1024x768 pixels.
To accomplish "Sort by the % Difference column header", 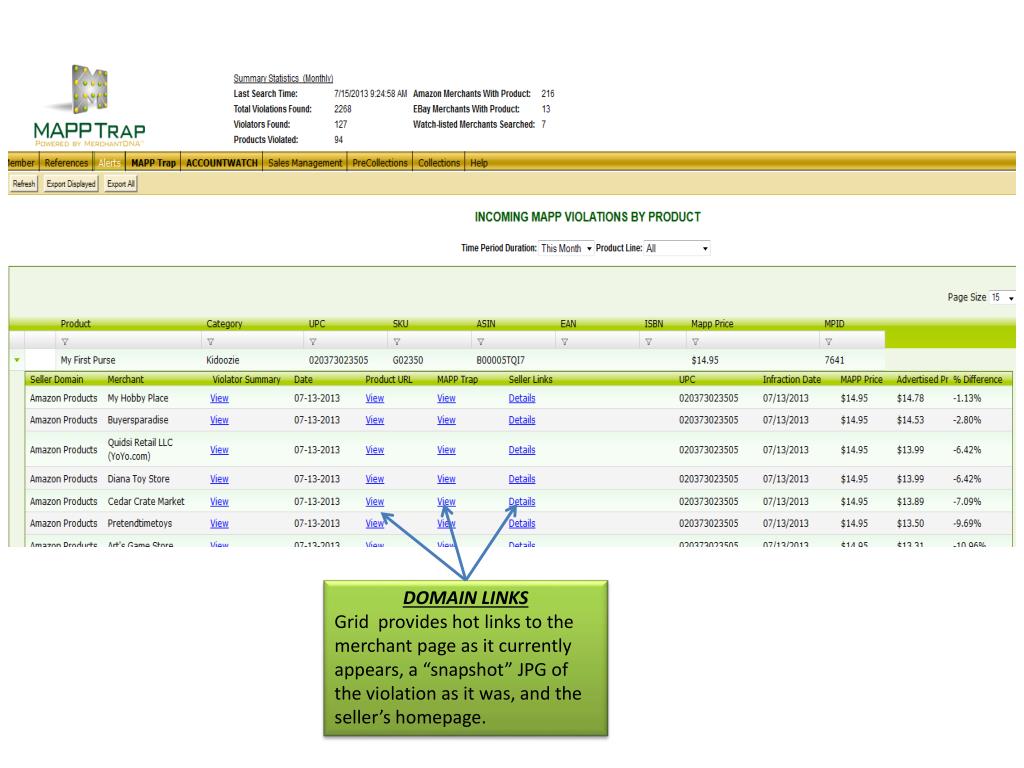I will [978, 379].
